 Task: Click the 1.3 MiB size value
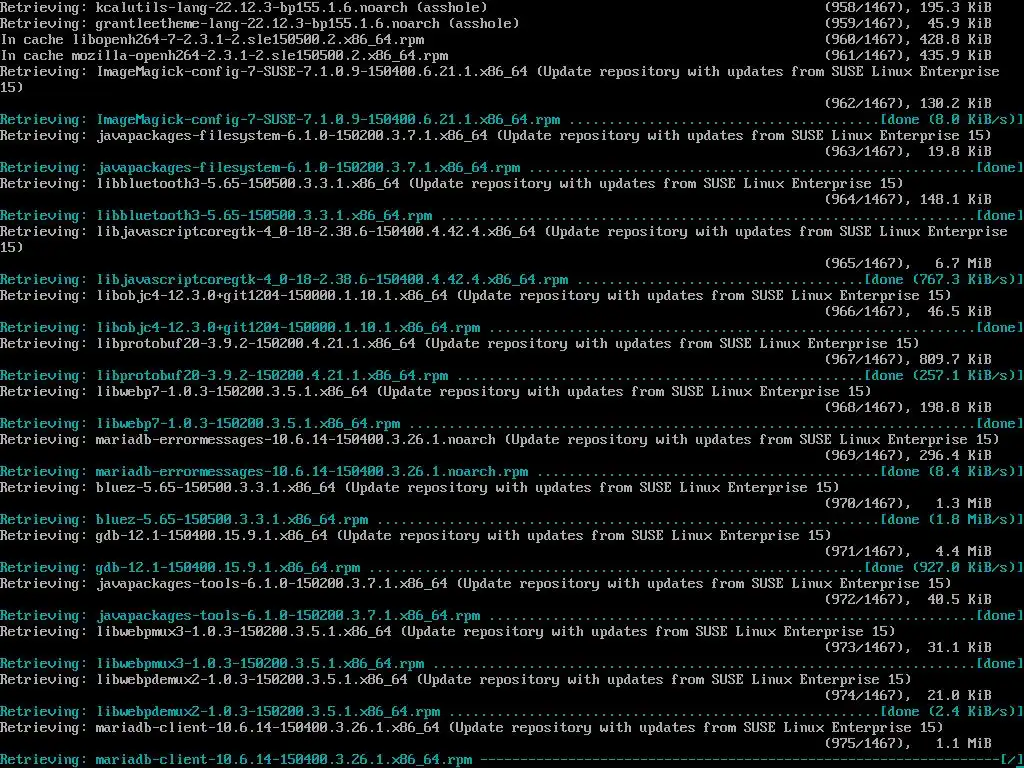[x=963, y=504]
